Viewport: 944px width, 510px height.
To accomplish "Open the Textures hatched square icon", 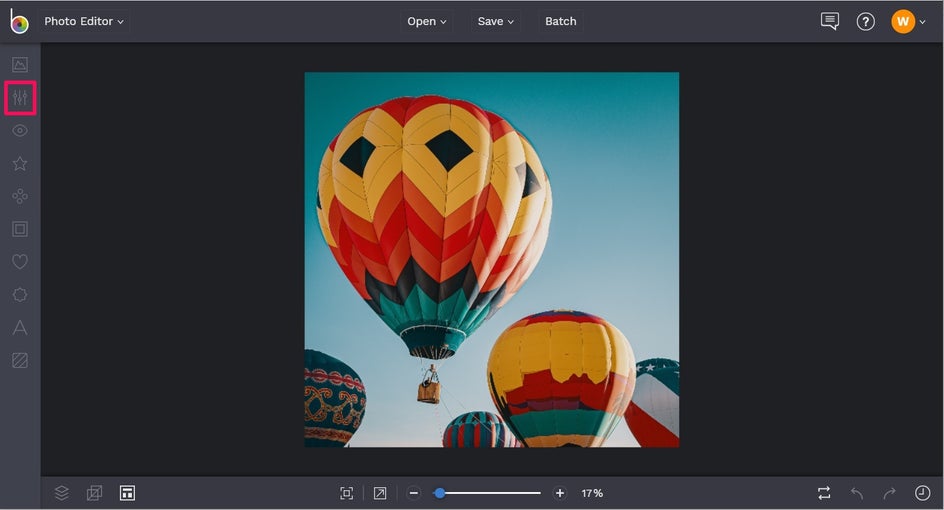I will click(20, 360).
